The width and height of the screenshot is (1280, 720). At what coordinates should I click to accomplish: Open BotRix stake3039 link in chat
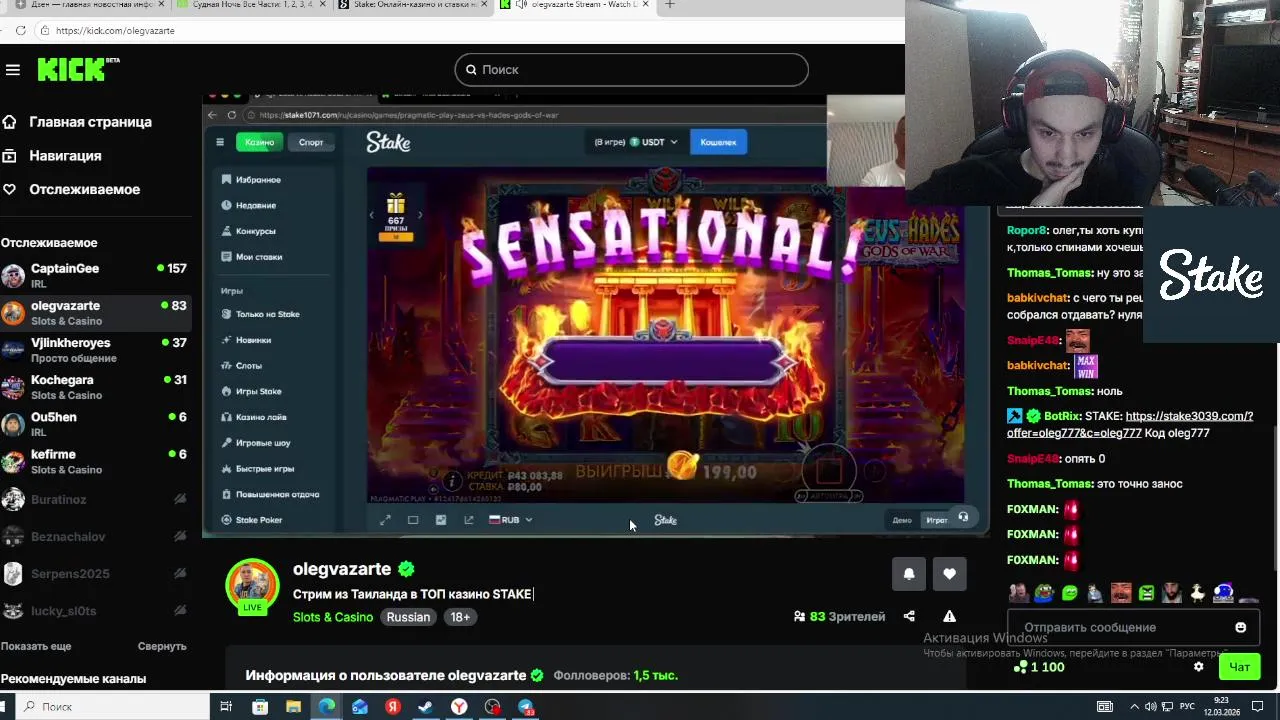(x=1130, y=424)
